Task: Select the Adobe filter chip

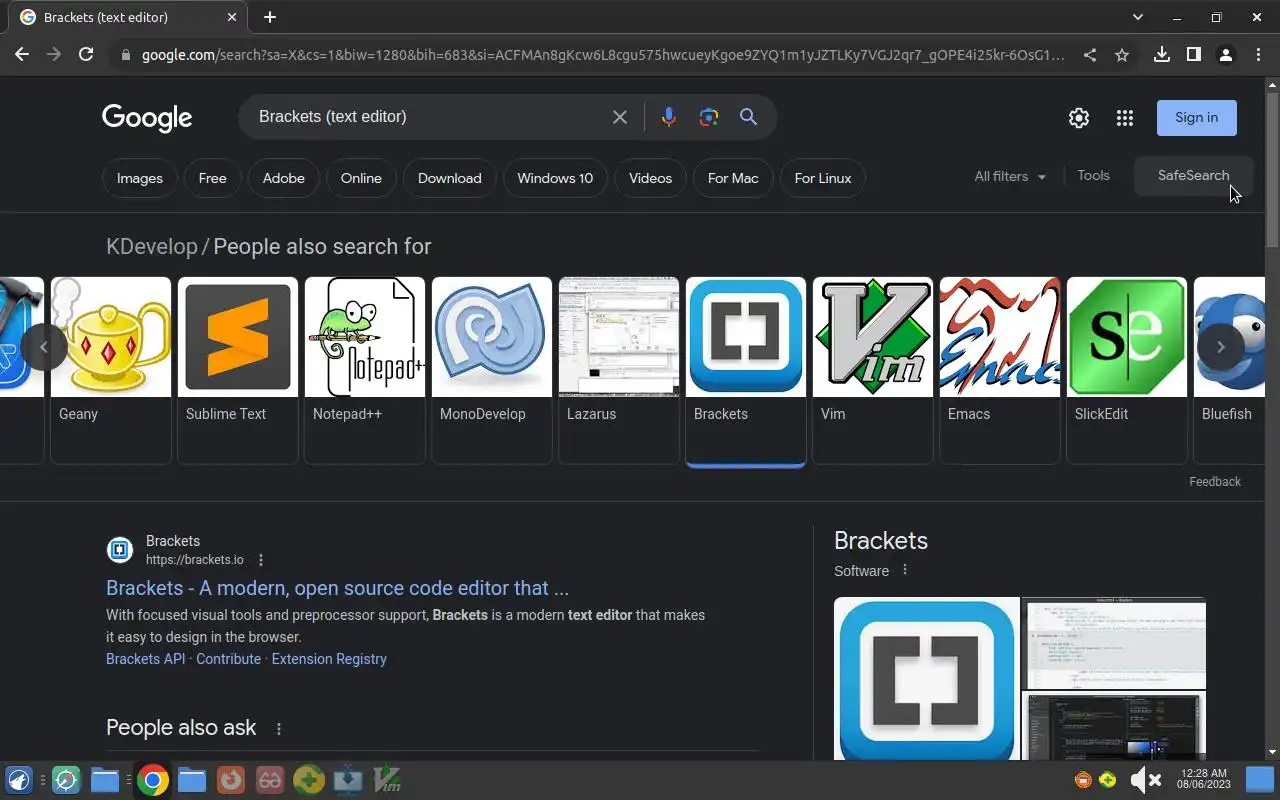Action: coord(284,178)
